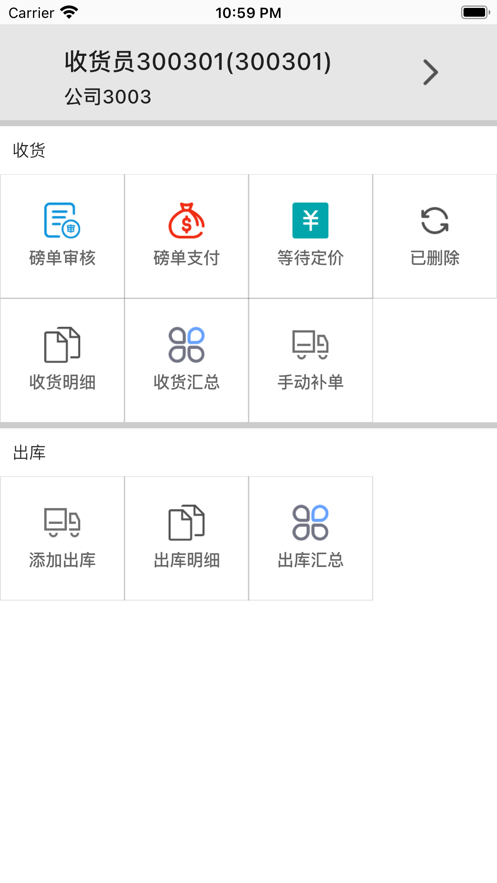Expand profile with the right chevron arrow

(431, 73)
